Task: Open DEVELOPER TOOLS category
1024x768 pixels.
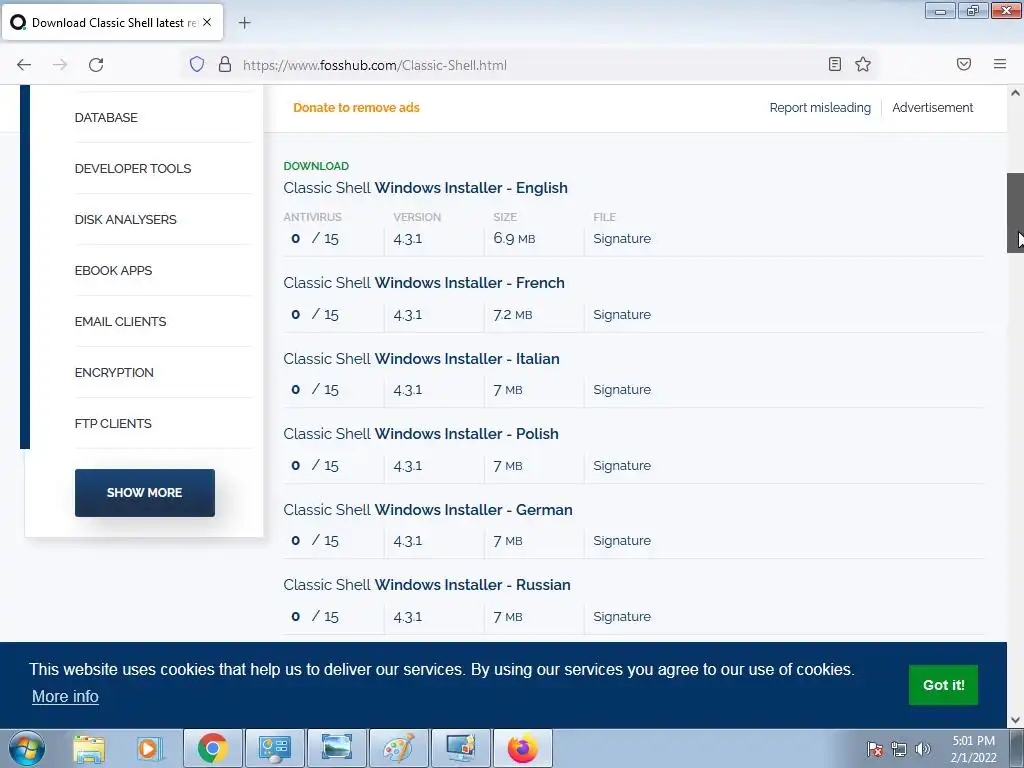Action: [x=133, y=168]
